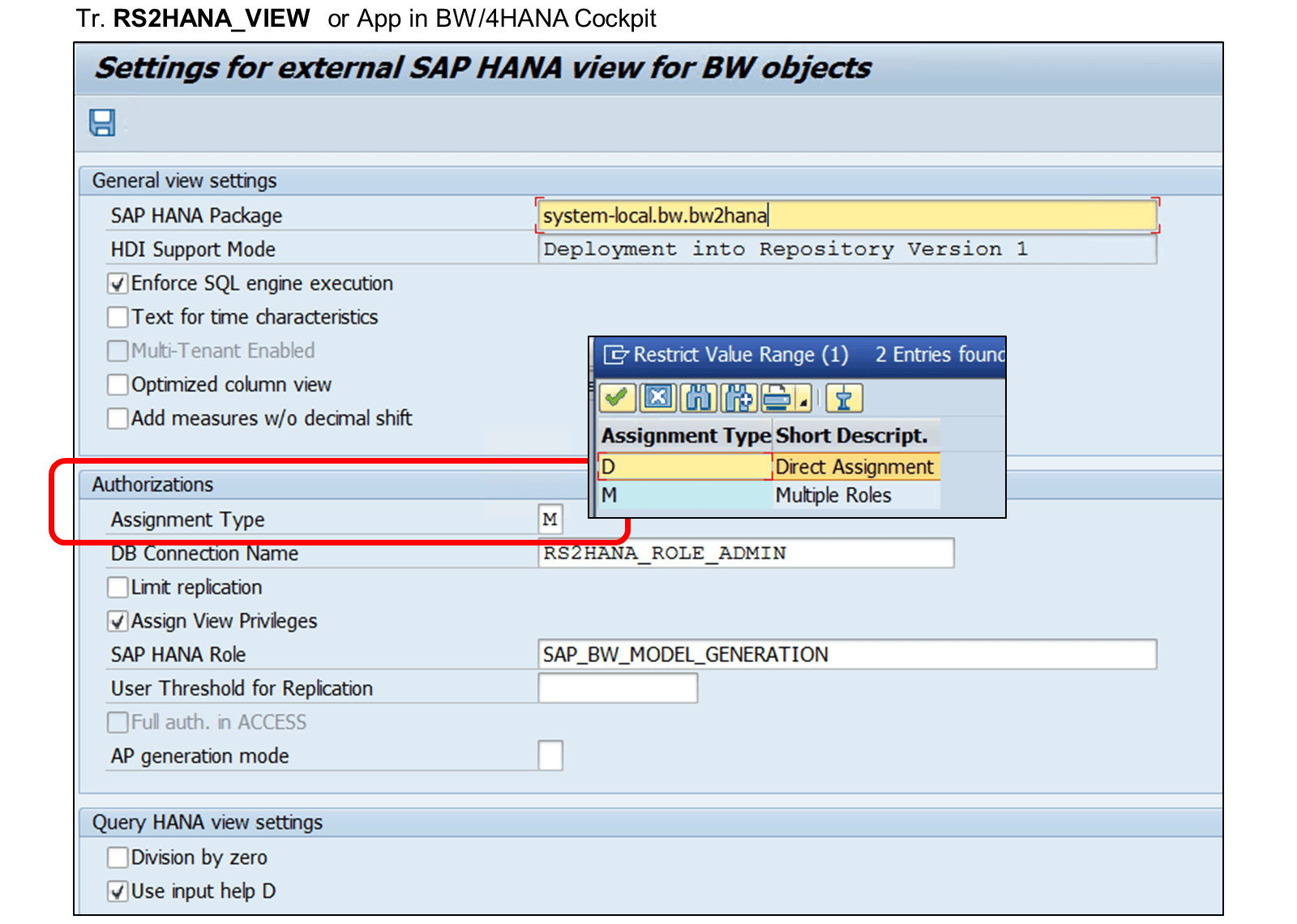Screen dimensions: 1297x924
Task: Enable Division by zero checkbox
Action: pyautogui.click(x=118, y=858)
